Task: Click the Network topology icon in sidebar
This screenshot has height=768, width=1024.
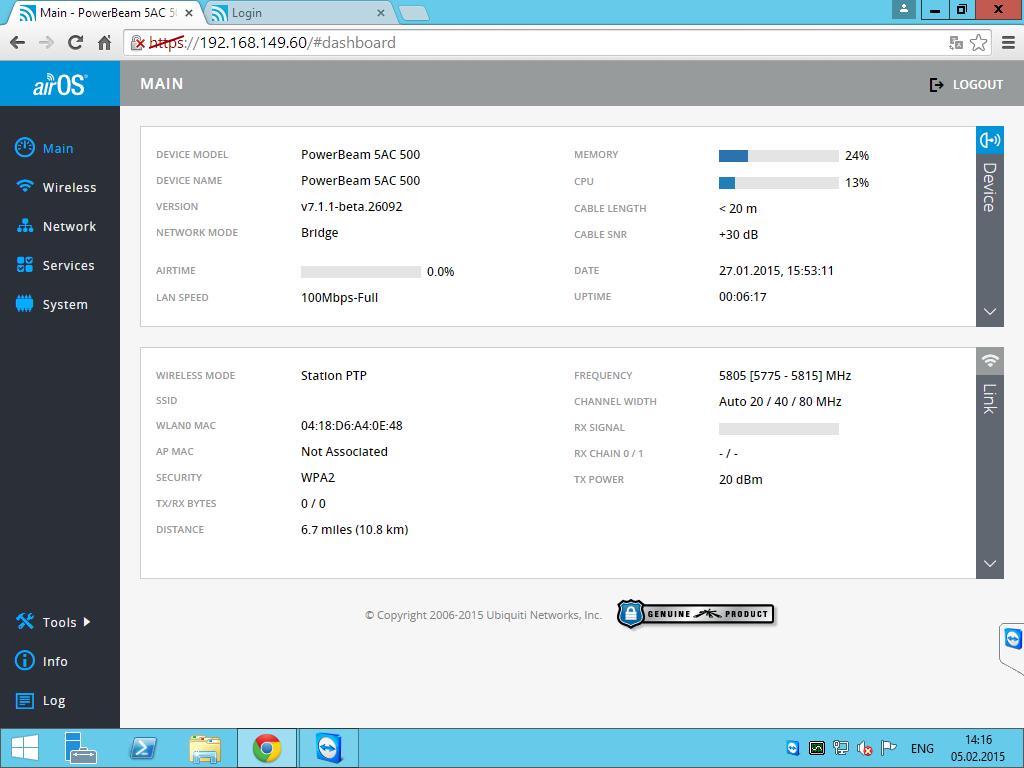Action: [25, 226]
